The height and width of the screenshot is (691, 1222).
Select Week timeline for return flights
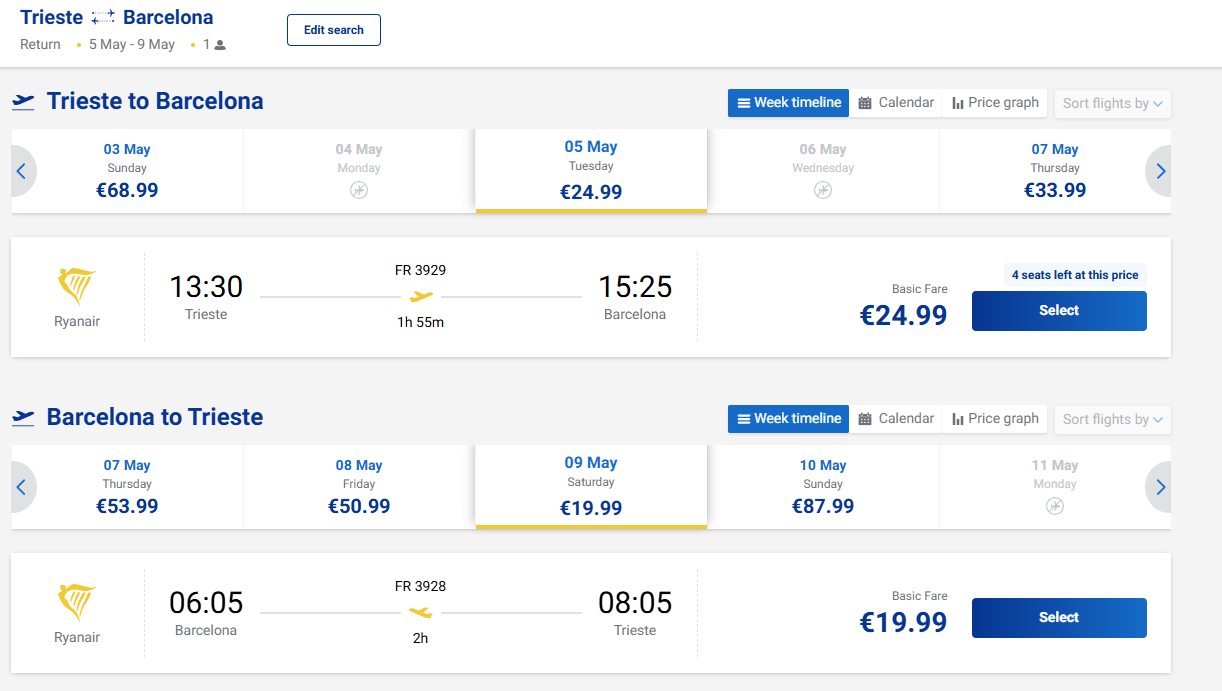point(788,419)
